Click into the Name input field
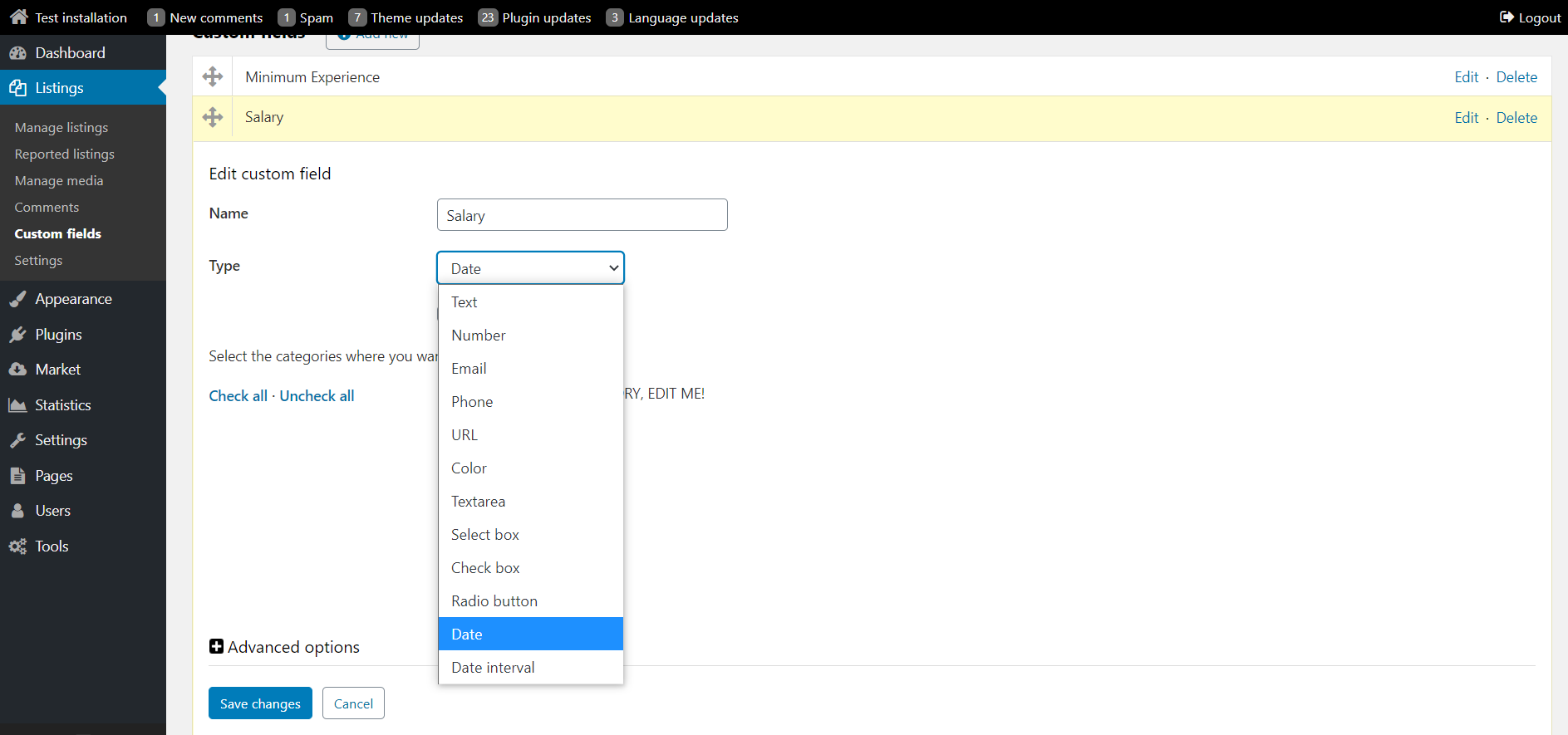 pyautogui.click(x=582, y=215)
